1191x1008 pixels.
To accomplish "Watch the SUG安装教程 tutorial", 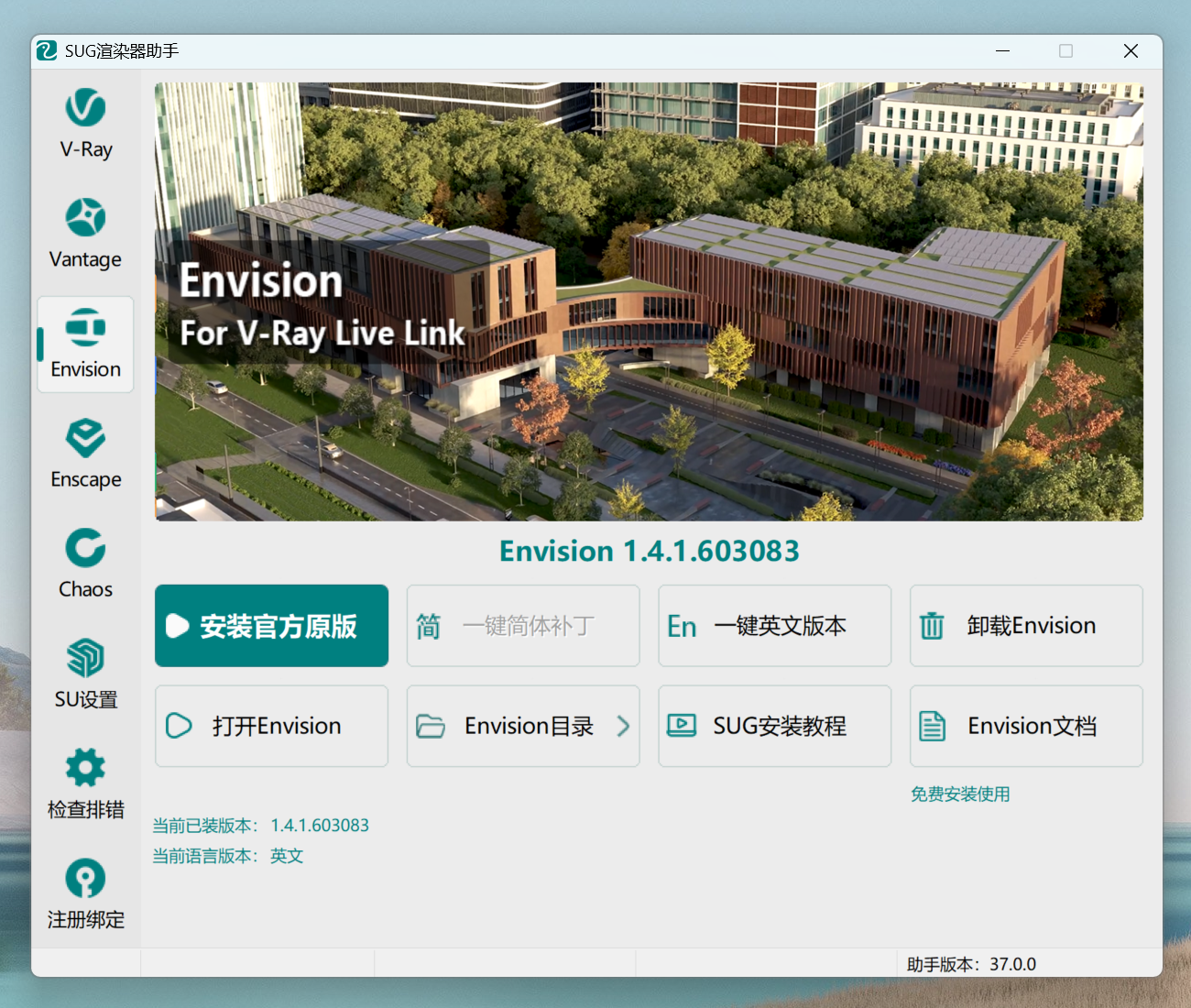I will coord(774,726).
